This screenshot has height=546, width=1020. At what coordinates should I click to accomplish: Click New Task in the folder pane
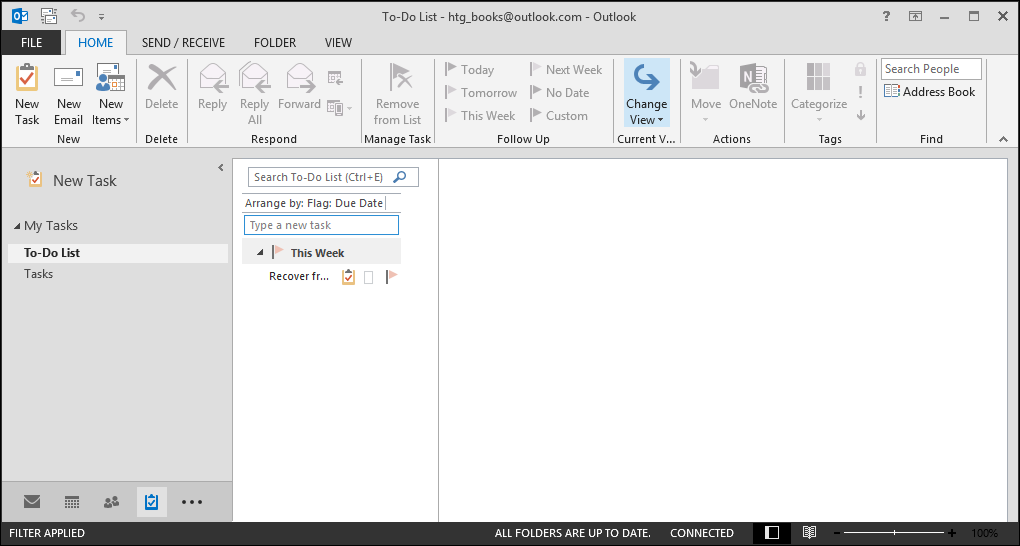[72, 180]
